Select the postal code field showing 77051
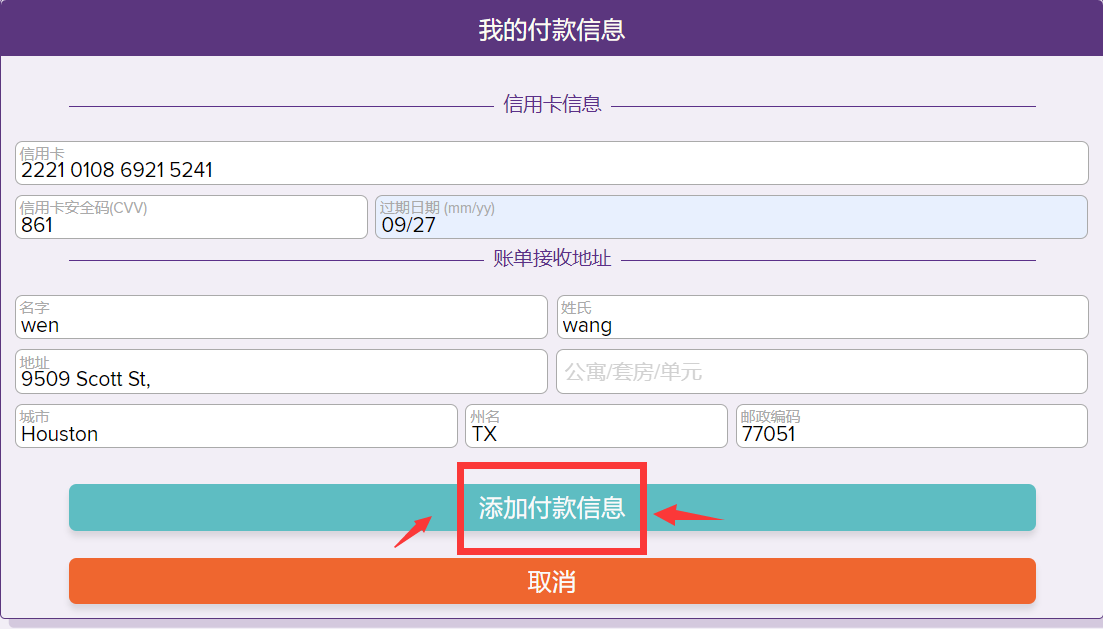The height and width of the screenshot is (629, 1103). [911, 427]
